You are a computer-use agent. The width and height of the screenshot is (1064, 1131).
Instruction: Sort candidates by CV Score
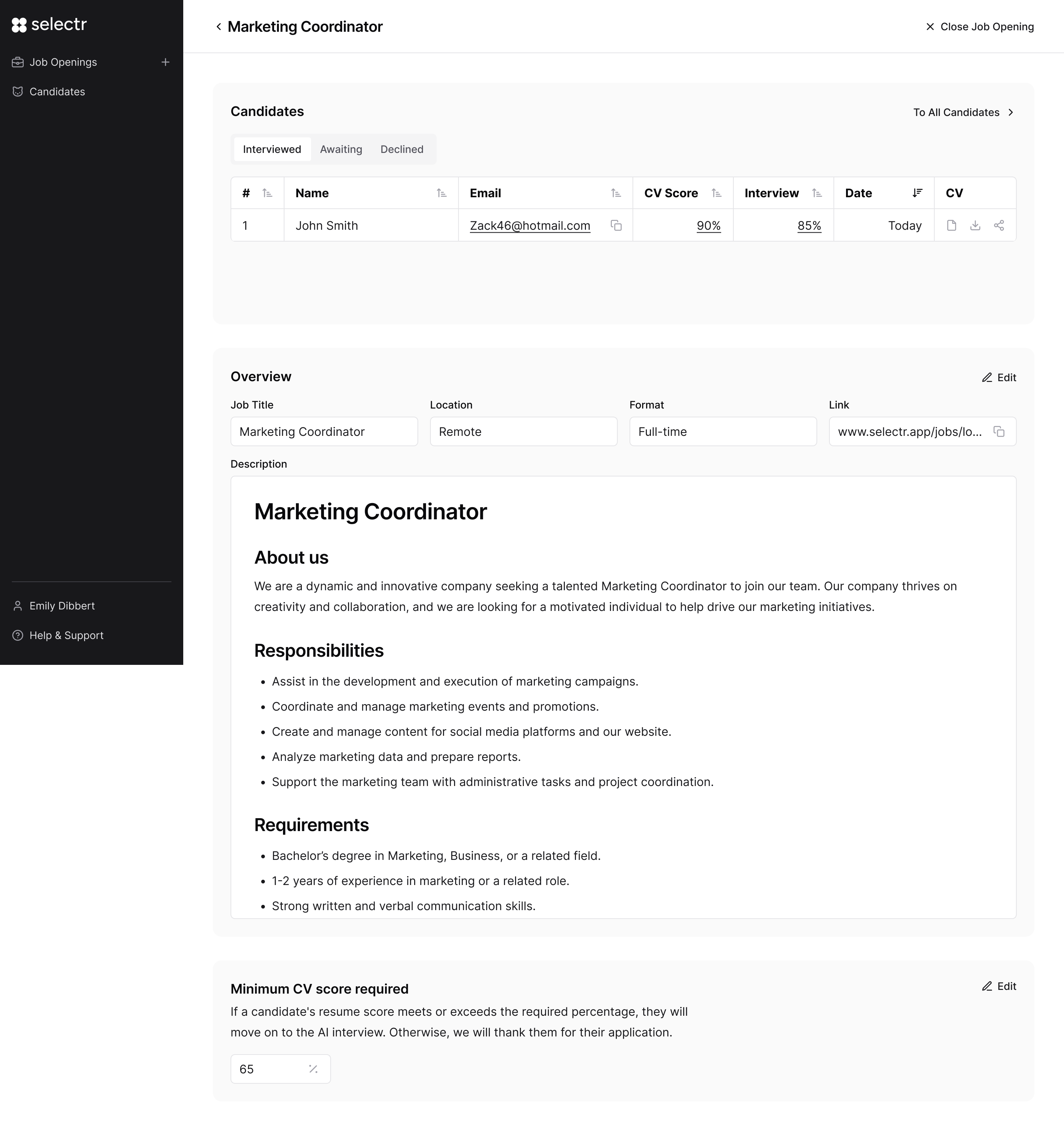[716, 193]
